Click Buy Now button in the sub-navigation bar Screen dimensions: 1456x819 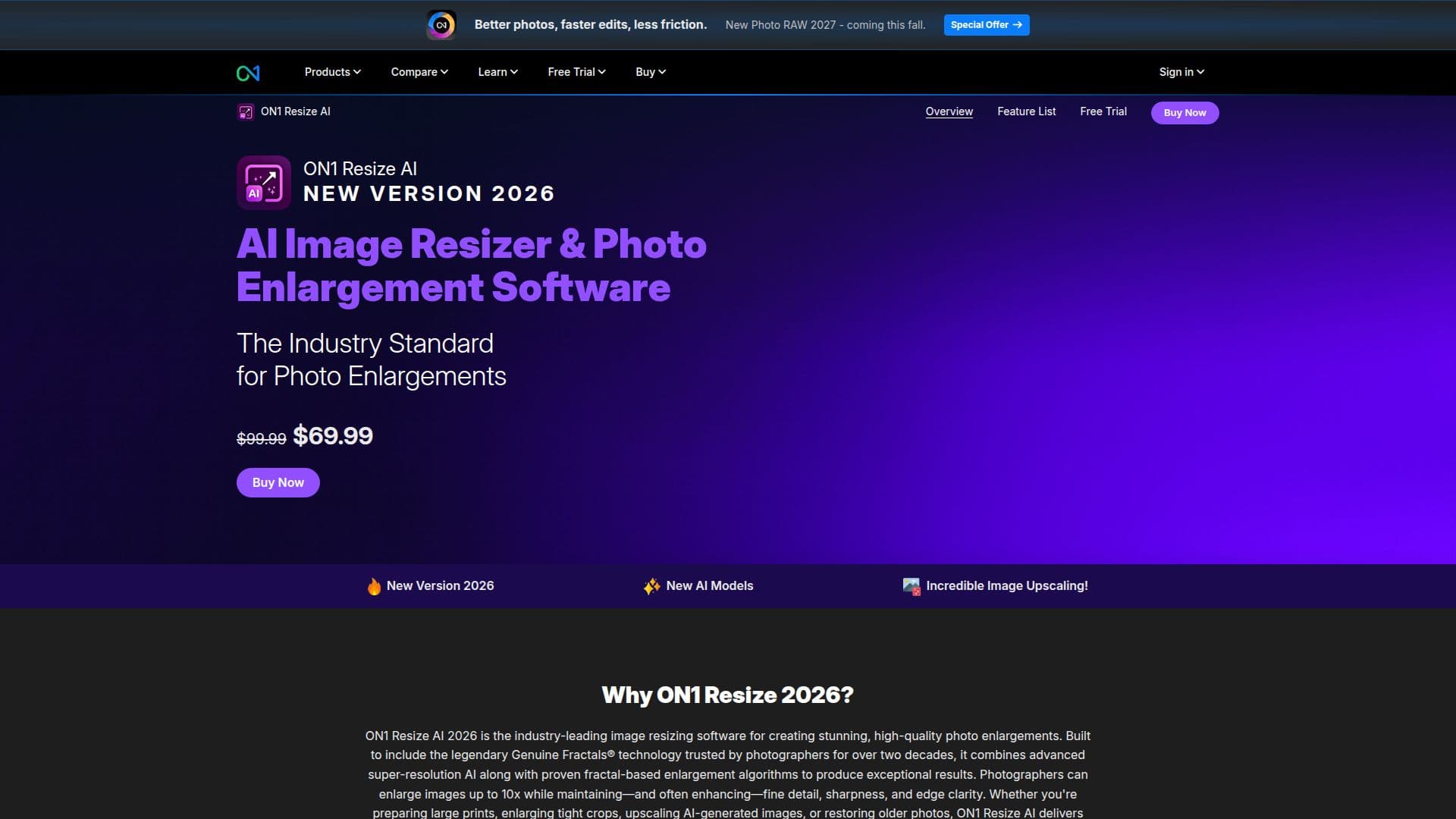(x=1185, y=113)
